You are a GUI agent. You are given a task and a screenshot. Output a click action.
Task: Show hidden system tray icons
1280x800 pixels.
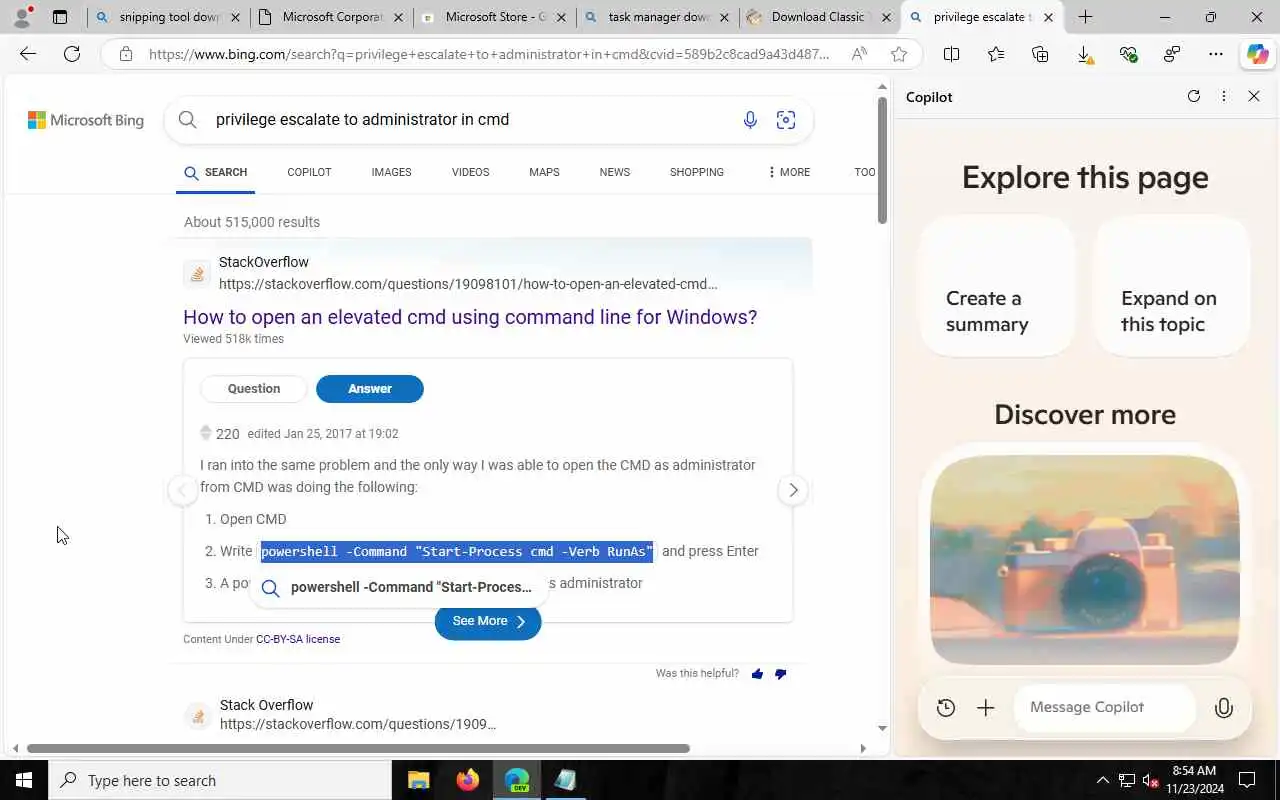coord(1103,780)
